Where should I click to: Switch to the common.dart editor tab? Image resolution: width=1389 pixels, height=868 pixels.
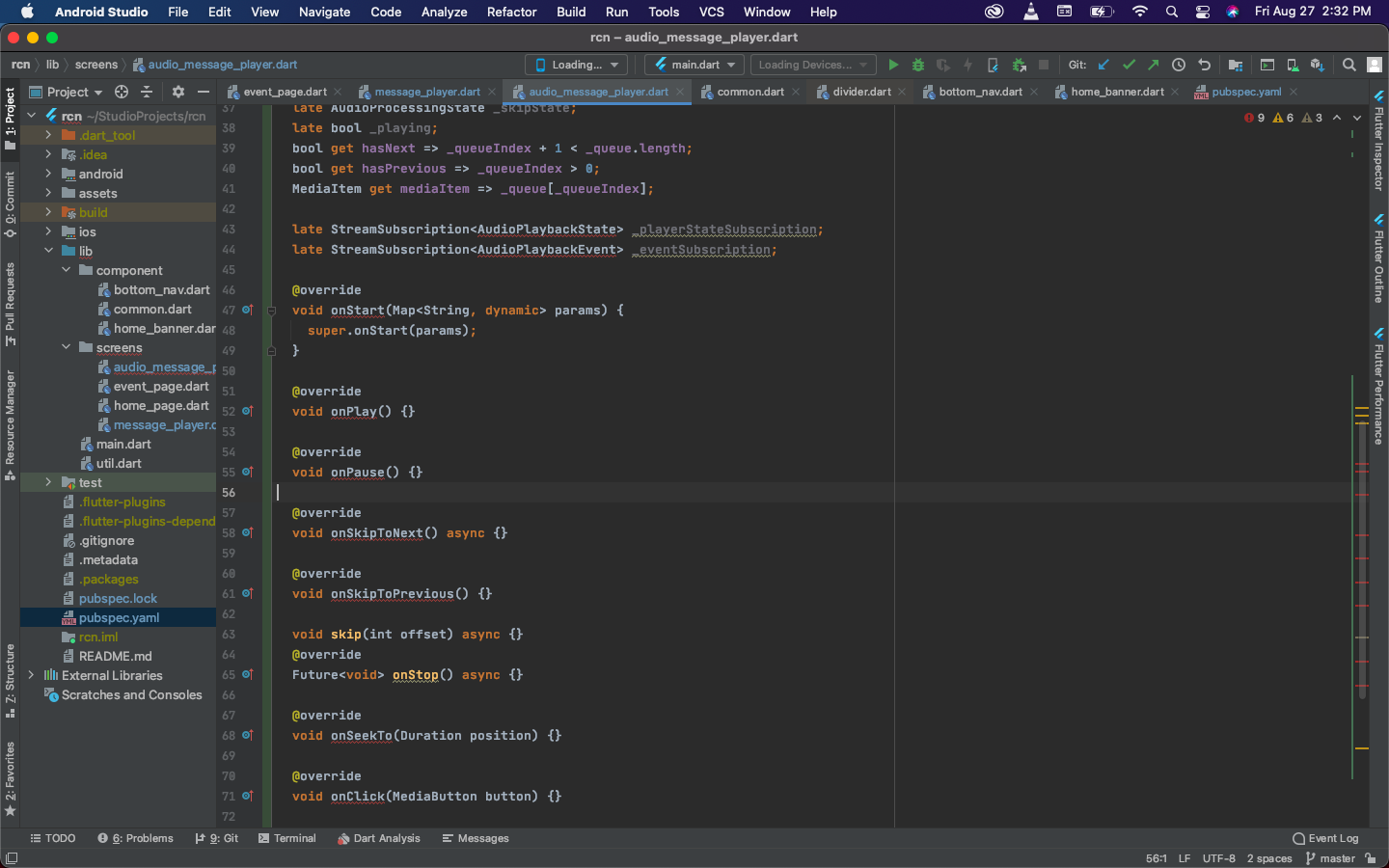click(749, 92)
